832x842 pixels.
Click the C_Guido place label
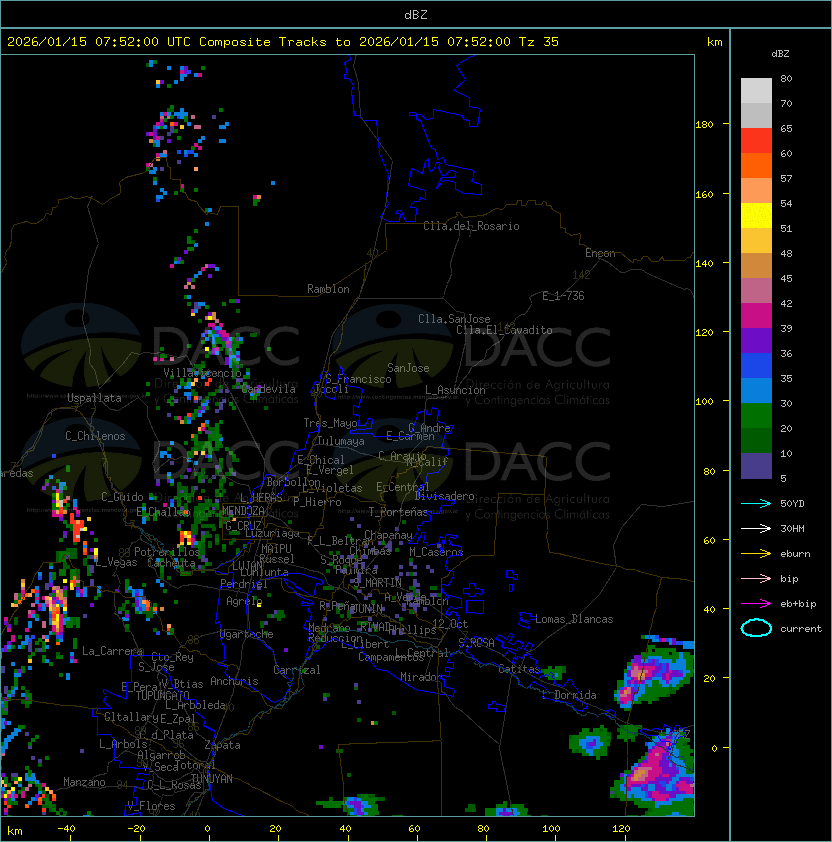click(122, 497)
